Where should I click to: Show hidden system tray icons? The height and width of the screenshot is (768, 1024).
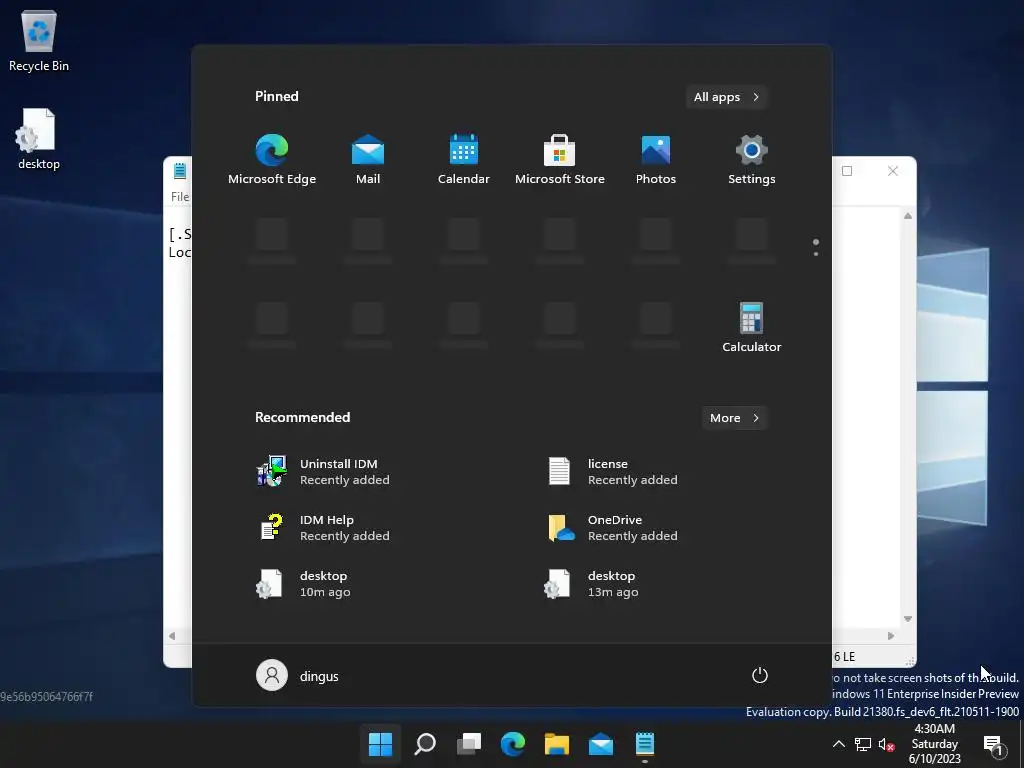tap(839, 744)
